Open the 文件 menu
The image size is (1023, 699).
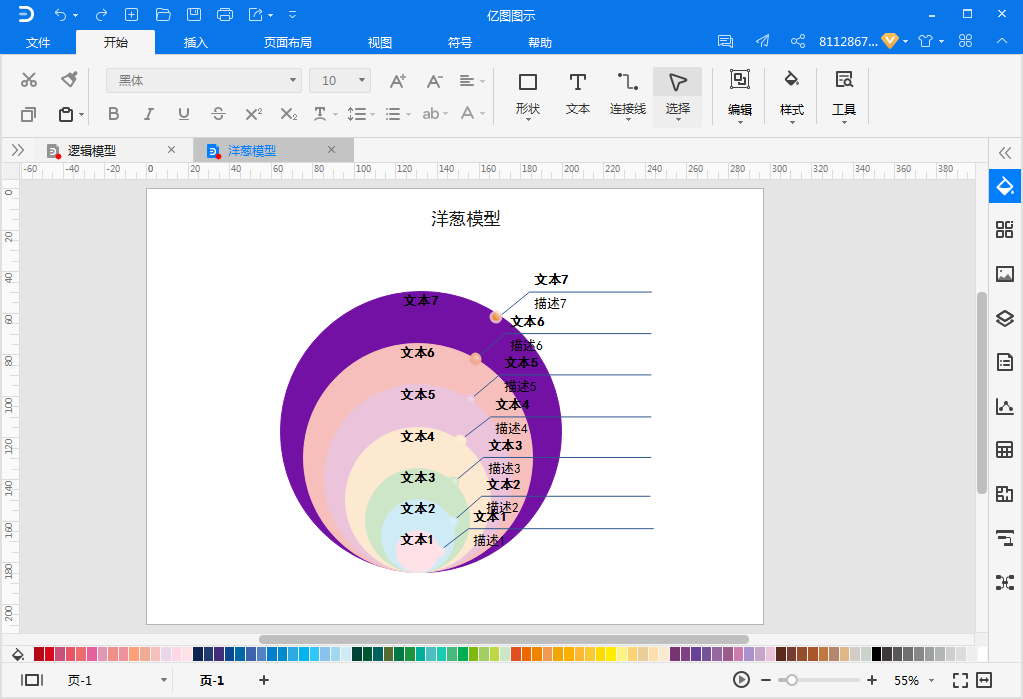pyautogui.click(x=37, y=42)
